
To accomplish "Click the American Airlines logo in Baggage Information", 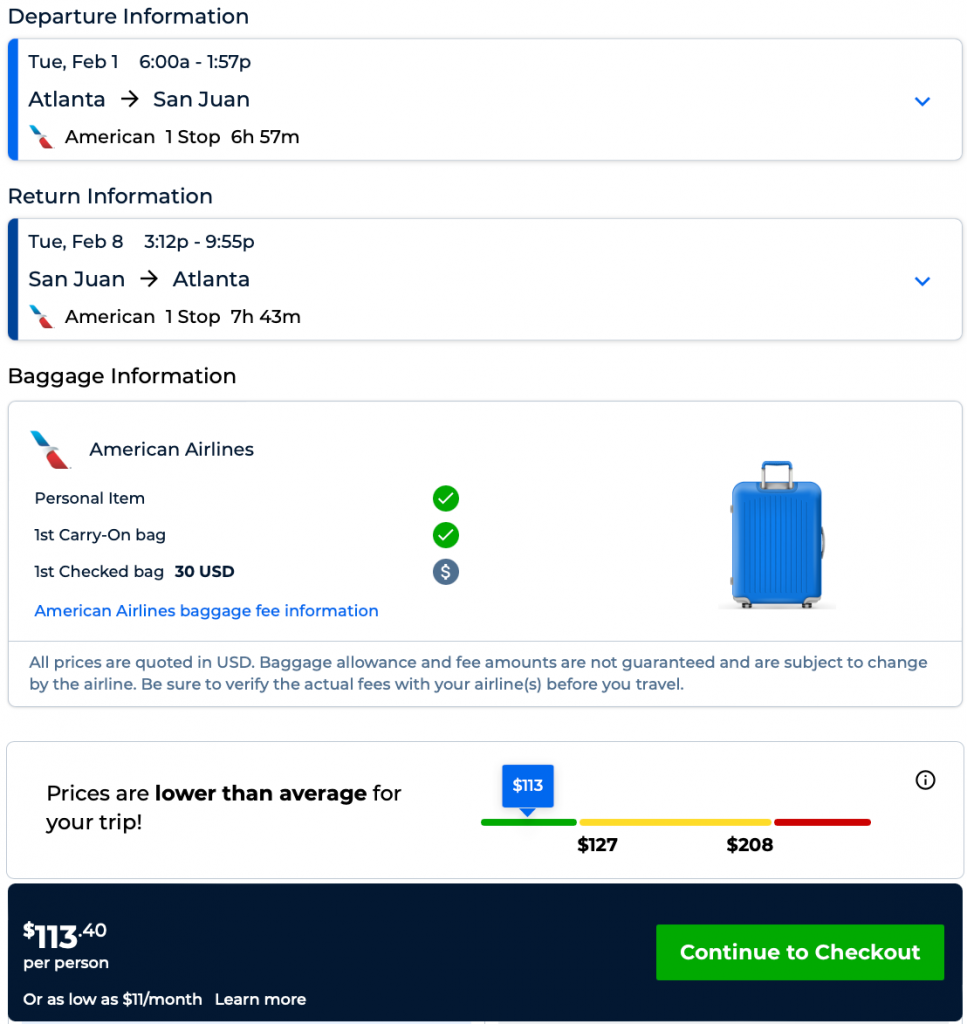I will click(51, 450).
